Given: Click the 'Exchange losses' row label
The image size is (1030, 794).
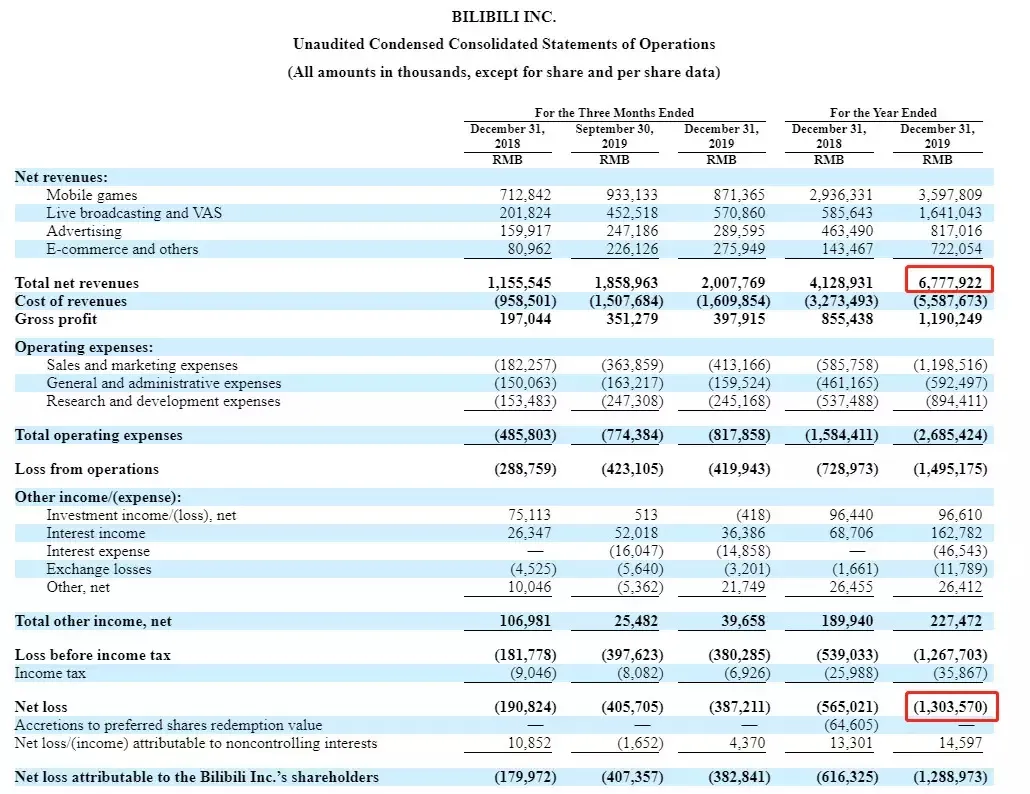Looking at the screenshot, I should pos(99,569).
